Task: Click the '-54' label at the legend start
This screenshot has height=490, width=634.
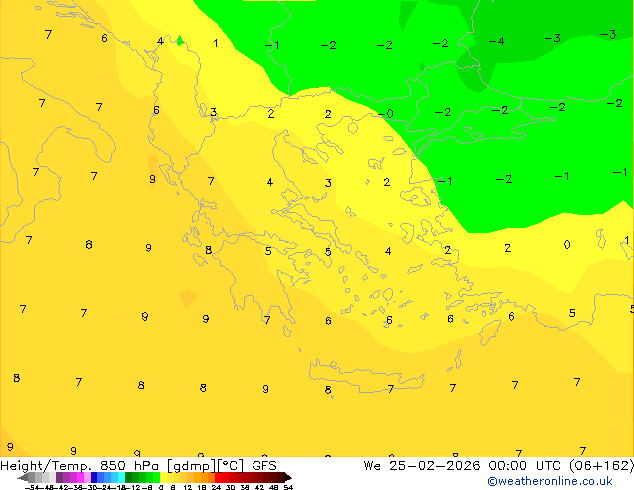Action: coord(32,487)
